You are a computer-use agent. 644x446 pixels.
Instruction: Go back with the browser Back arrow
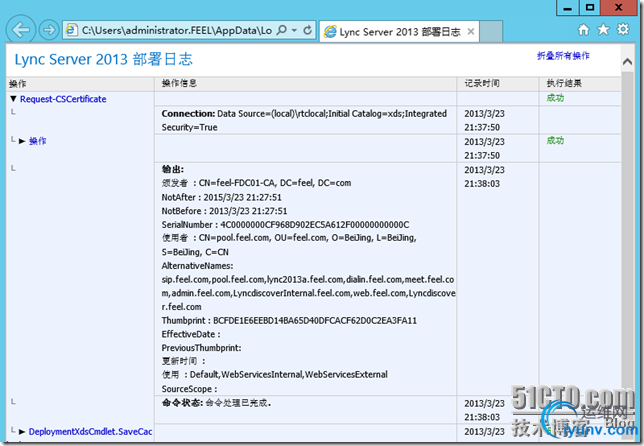[x=21, y=30]
